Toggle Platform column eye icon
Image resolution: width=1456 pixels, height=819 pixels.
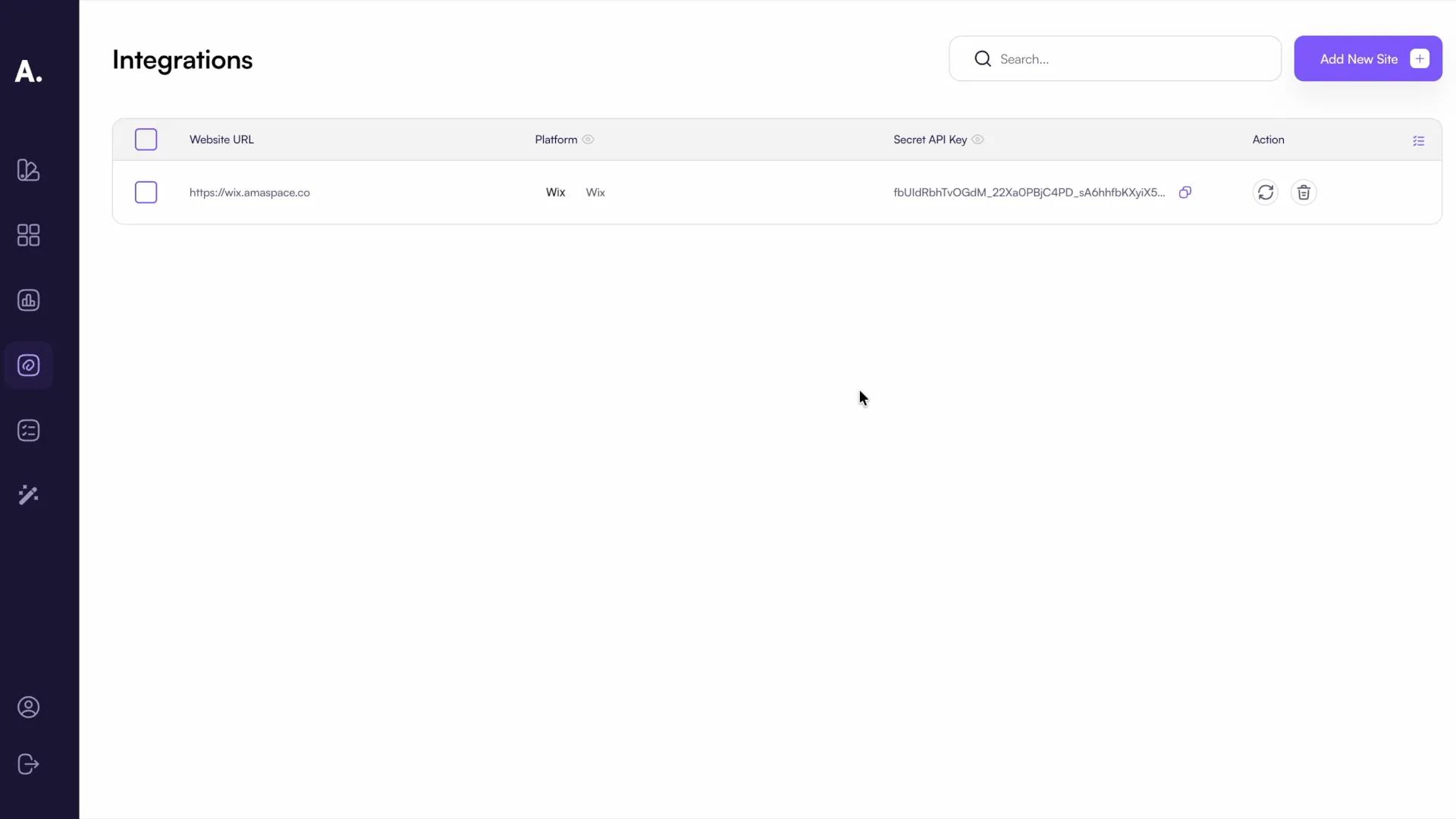tap(588, 140)
